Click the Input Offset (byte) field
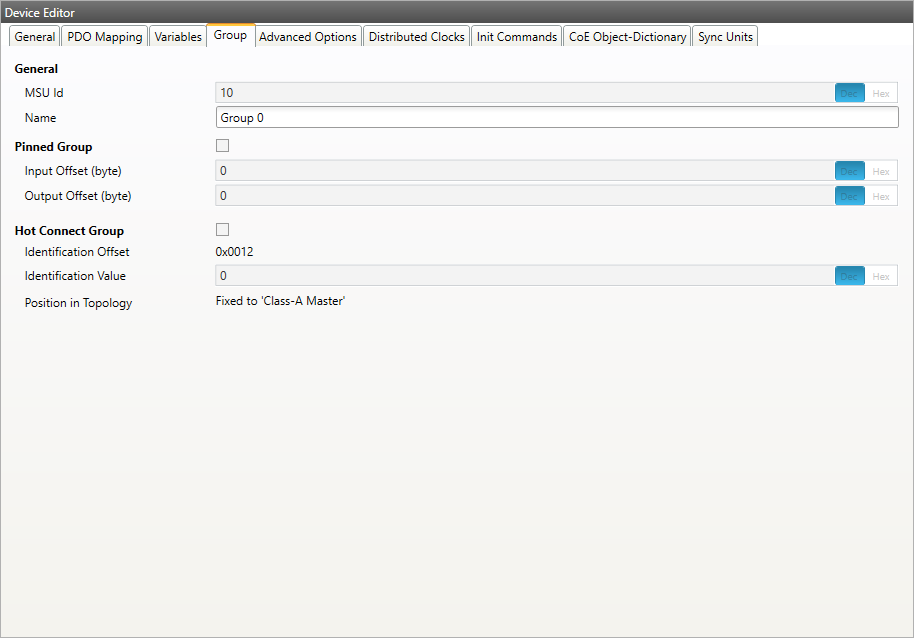The image size is (914, 638). point(524,171)
